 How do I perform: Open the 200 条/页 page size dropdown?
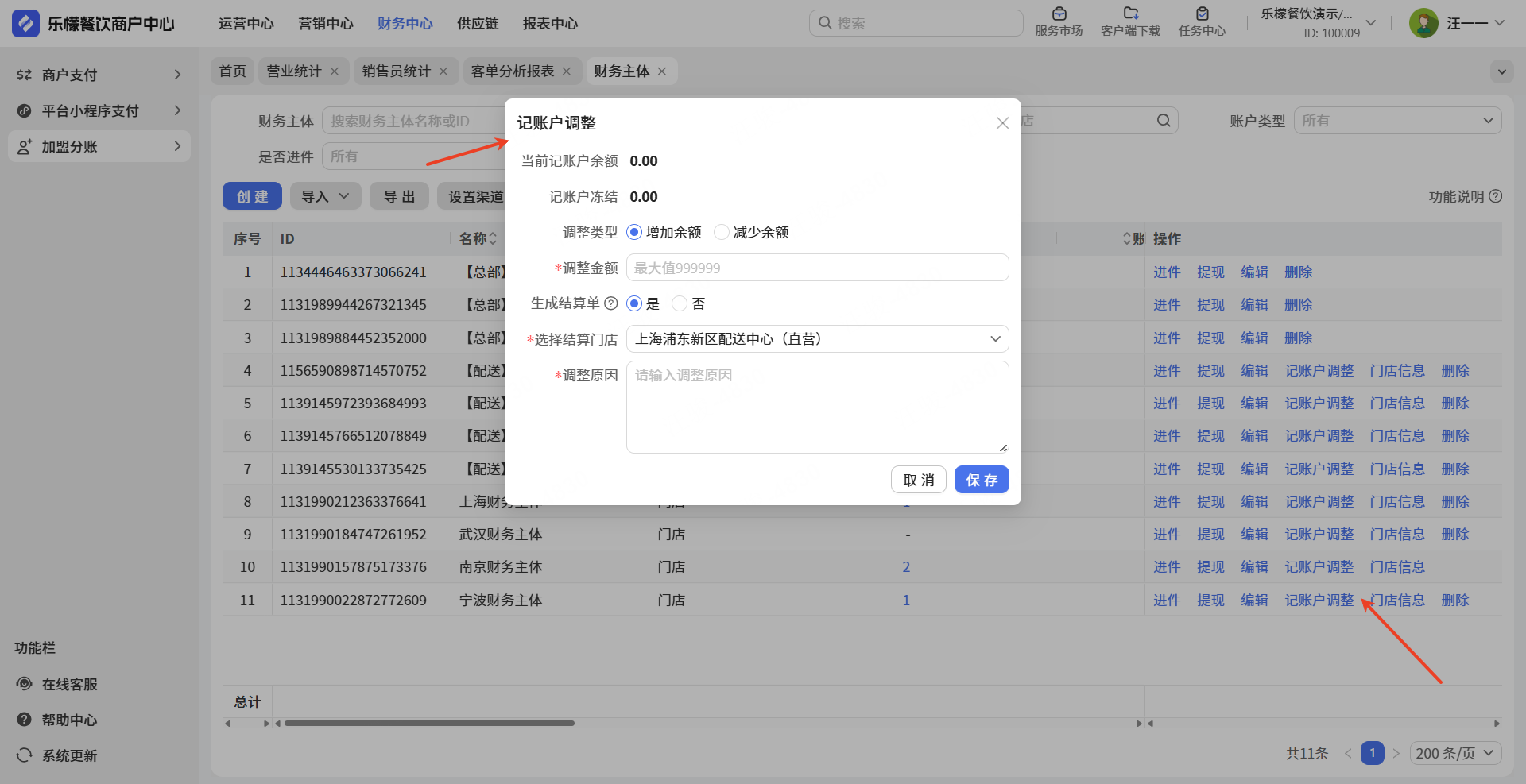(x=1455, y=753)
